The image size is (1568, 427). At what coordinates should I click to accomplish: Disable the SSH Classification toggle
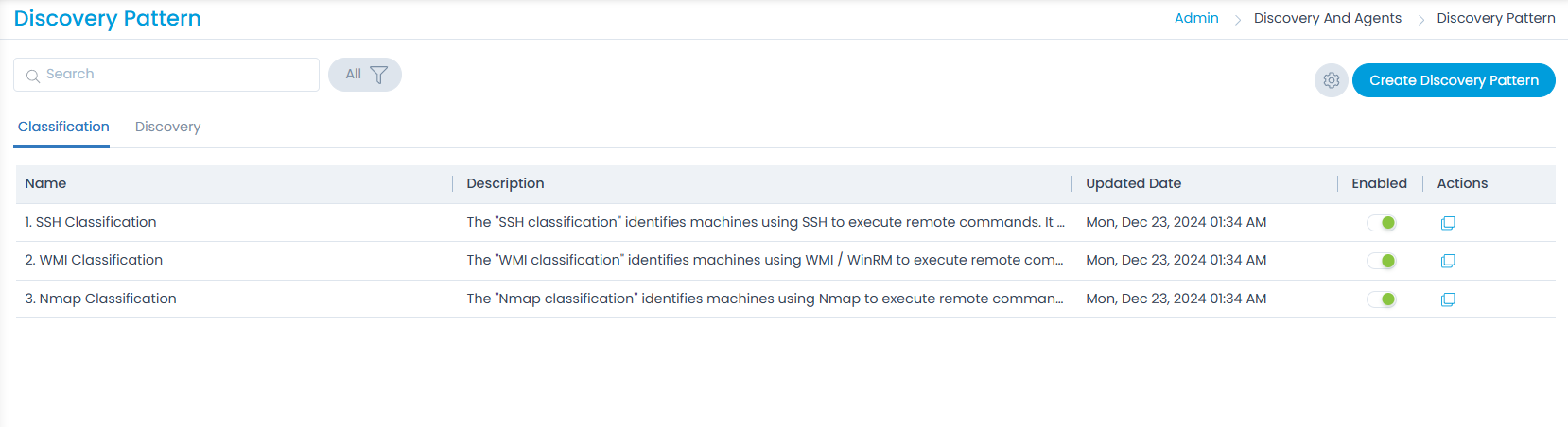pos(1382,223)
